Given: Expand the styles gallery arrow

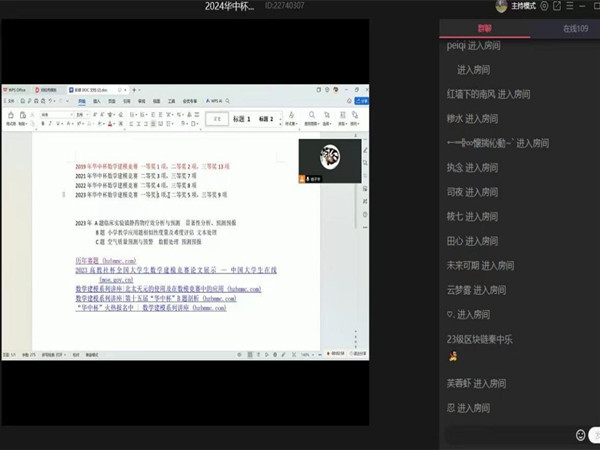Looking at the screenshot, I should click(x=280, y=124).
